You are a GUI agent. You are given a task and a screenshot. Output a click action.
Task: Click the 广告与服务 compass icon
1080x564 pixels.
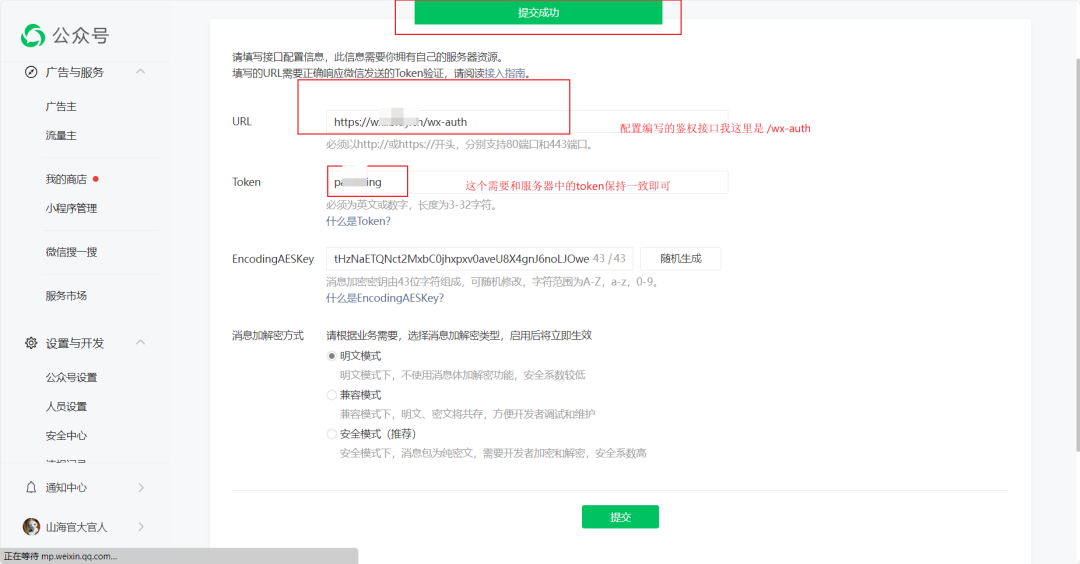click(x=31, y=72)
